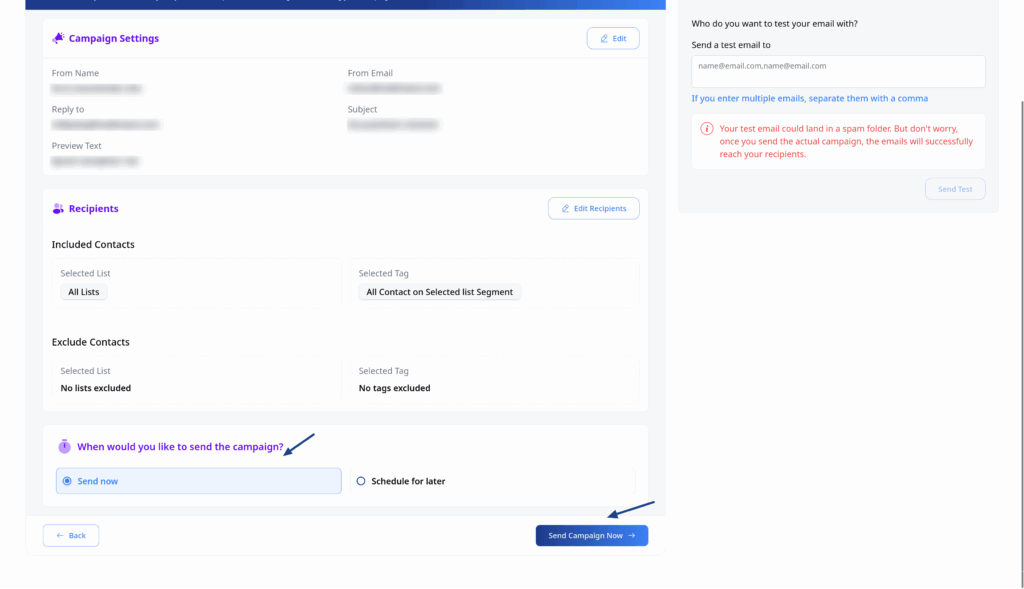Go back using the Back button

click(x=71, y=536)
